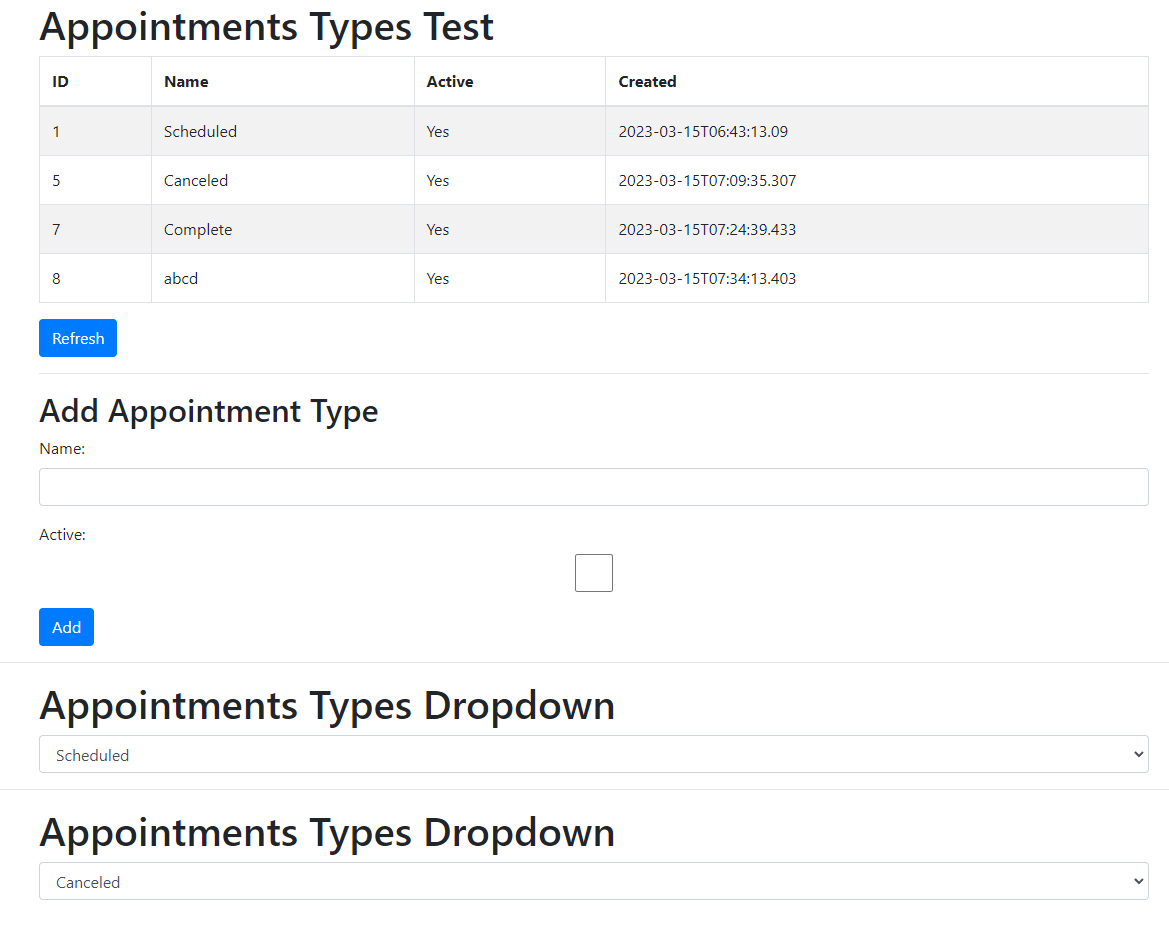Select the Active column header
Screen dimensions: 1169x926
[450, 82]
